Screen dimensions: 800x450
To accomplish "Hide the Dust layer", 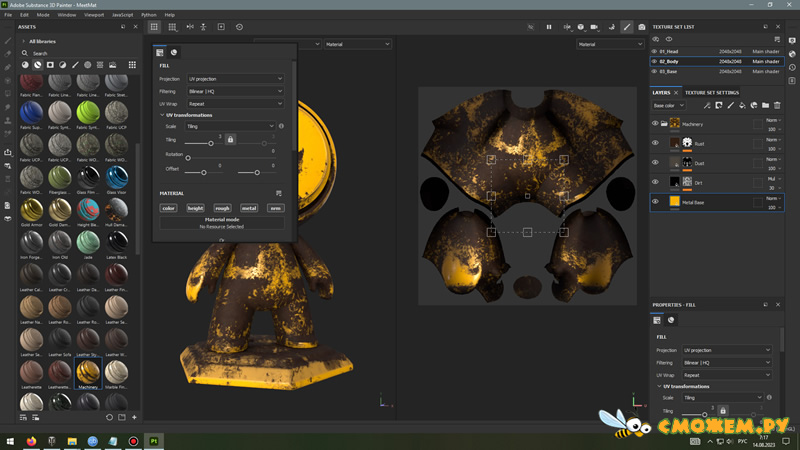I will (x=655, y=162).
